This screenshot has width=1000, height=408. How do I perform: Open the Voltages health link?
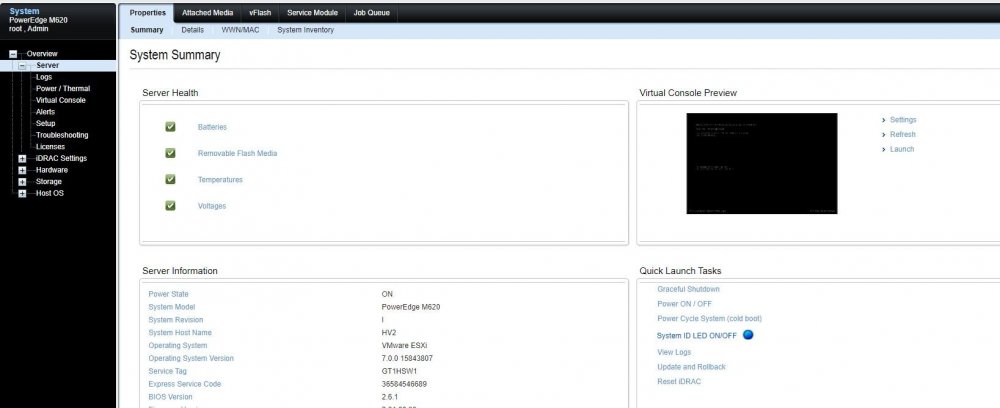[x=212, y=205]
